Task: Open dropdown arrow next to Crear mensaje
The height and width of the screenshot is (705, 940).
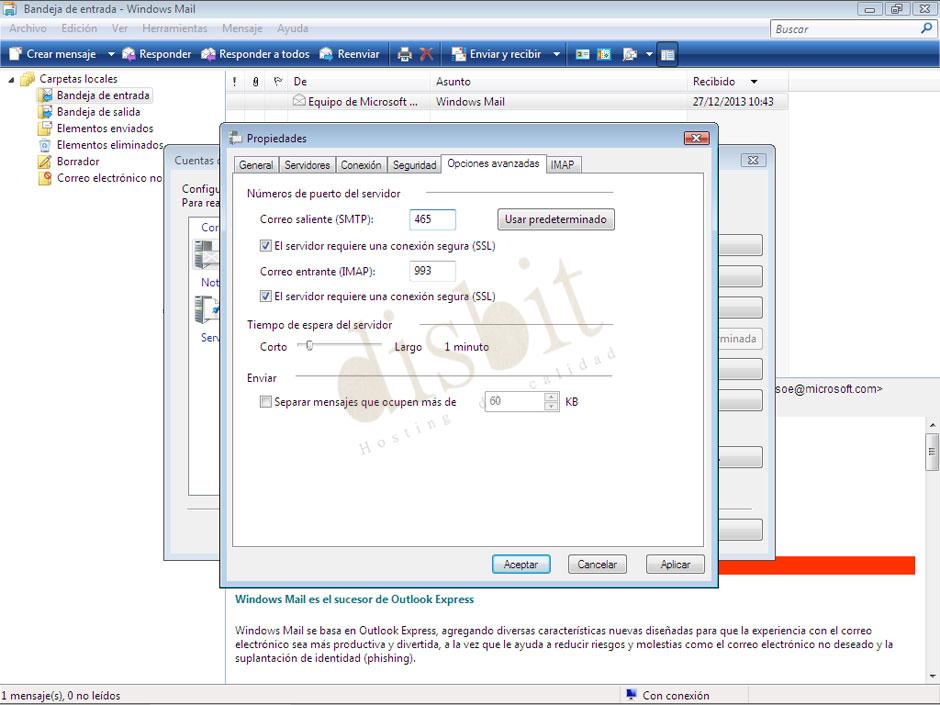Action: (x=111, y=54)
